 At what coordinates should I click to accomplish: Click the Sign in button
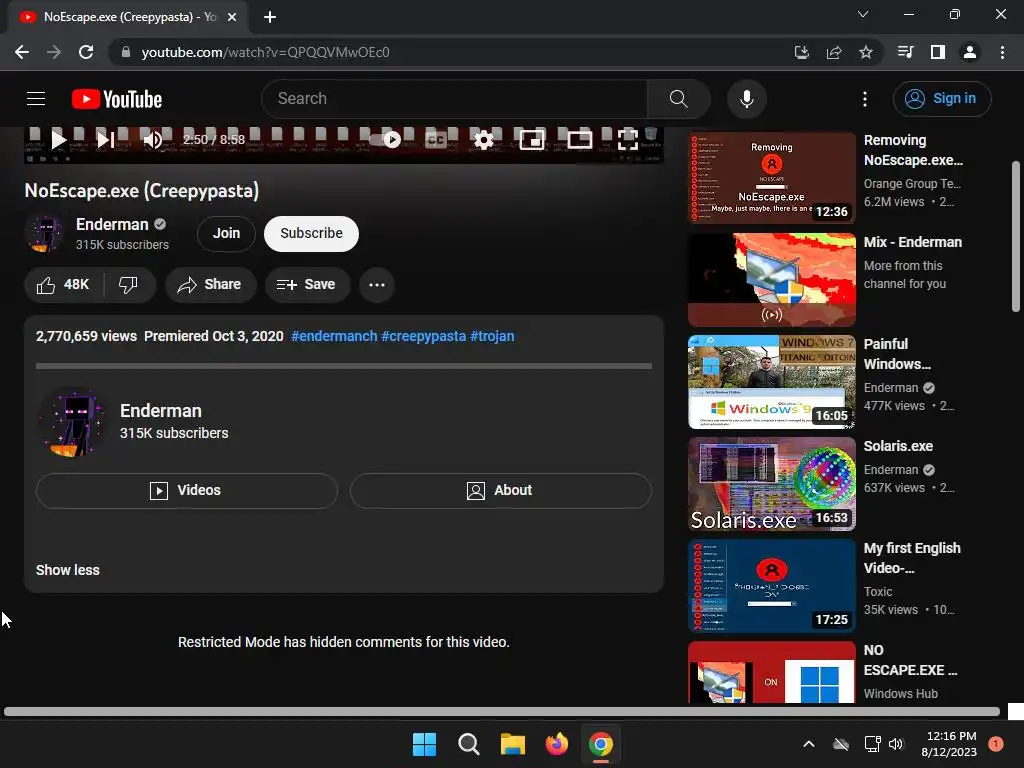(x=942, y=99)
